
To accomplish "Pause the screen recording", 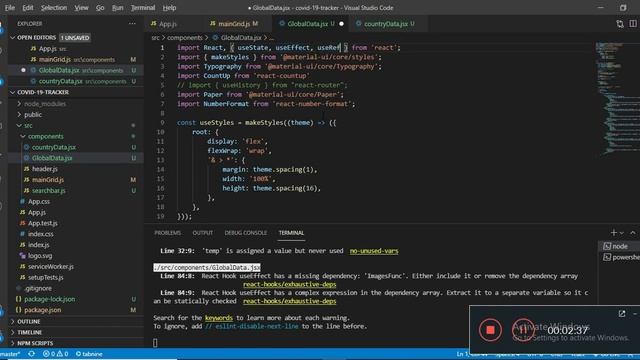I will point(523,330).
